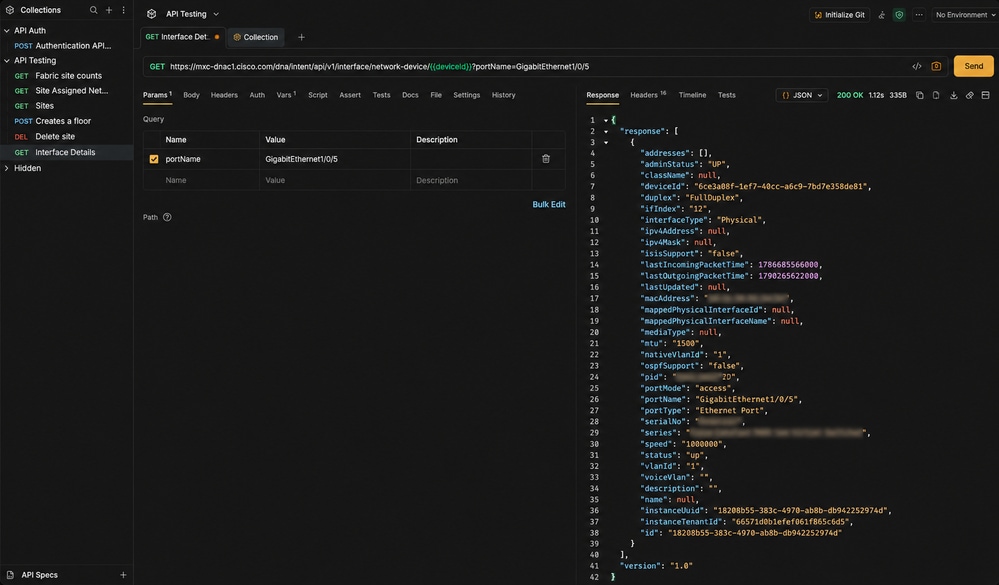
Task: Click the 200 OK status text
Action: click(x=849, y=95)
